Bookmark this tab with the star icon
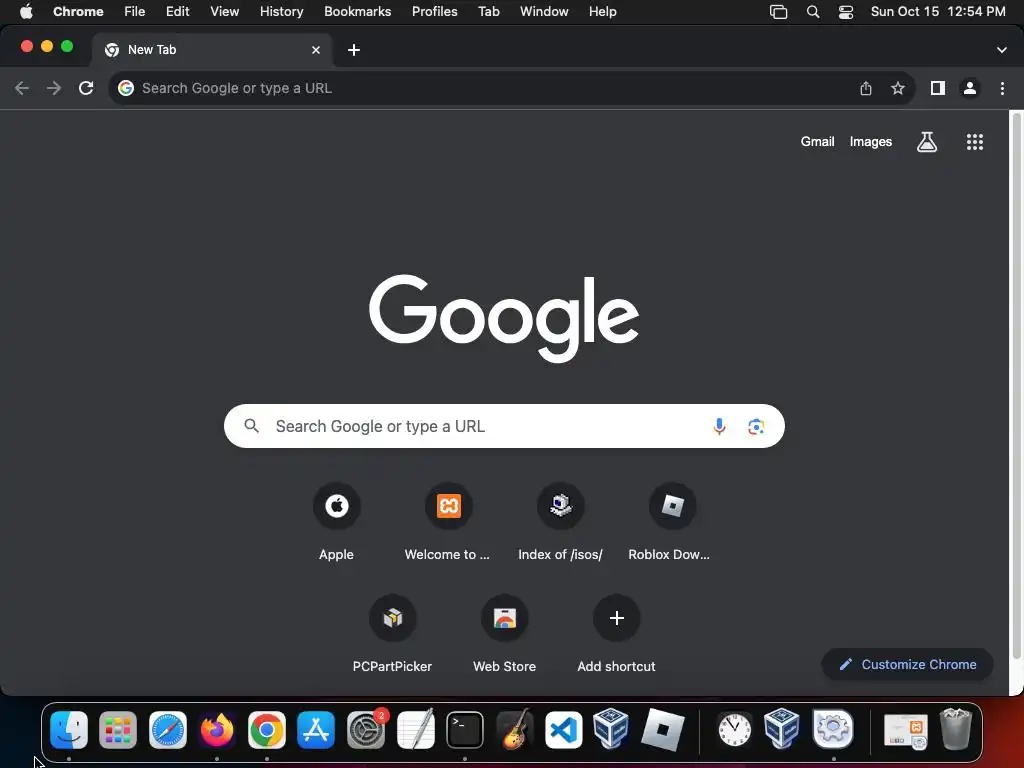 pyautogui.click(x=898, y=88)
